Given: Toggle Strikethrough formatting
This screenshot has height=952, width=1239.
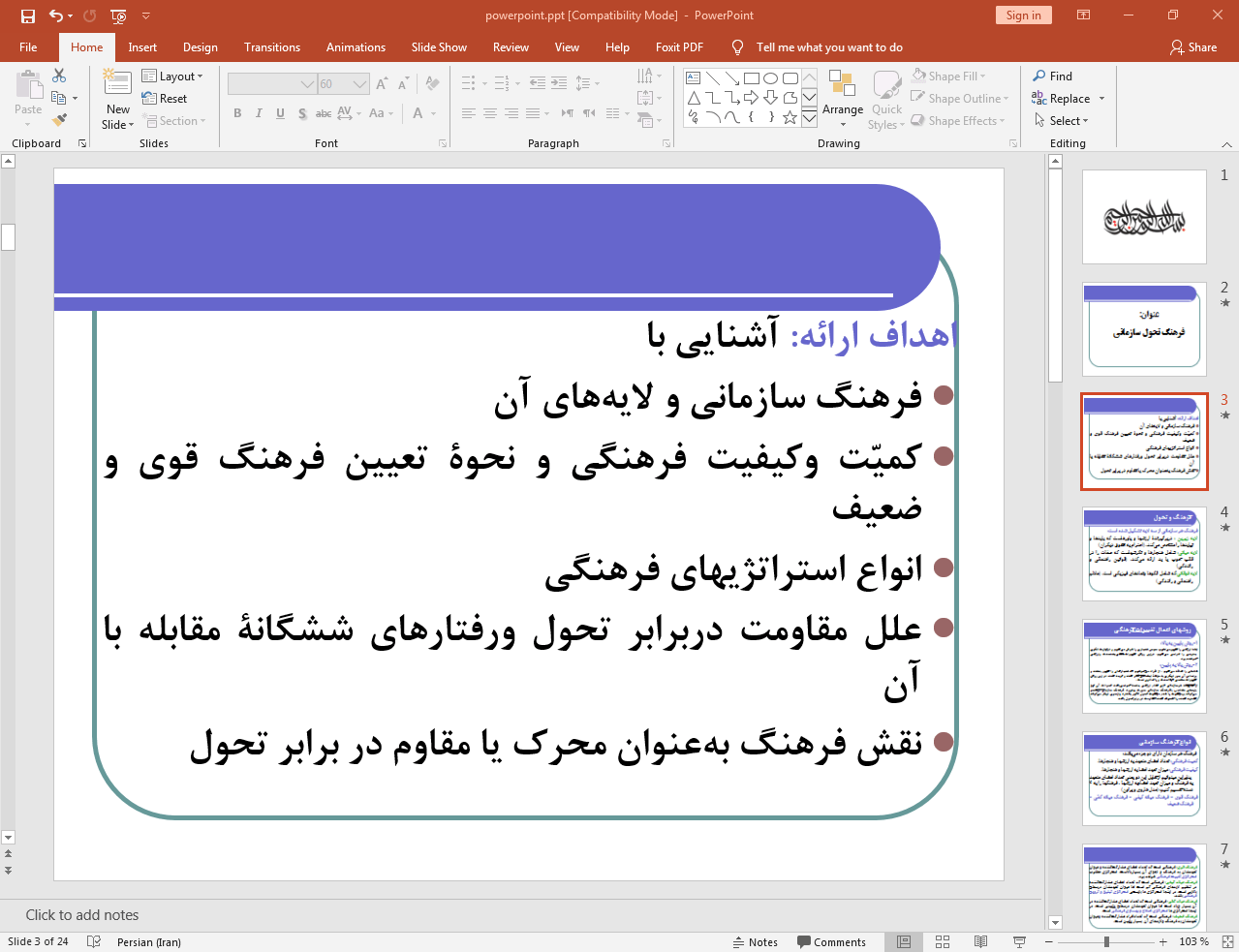Looking at the screenshot, I should [x=324, y=113].
